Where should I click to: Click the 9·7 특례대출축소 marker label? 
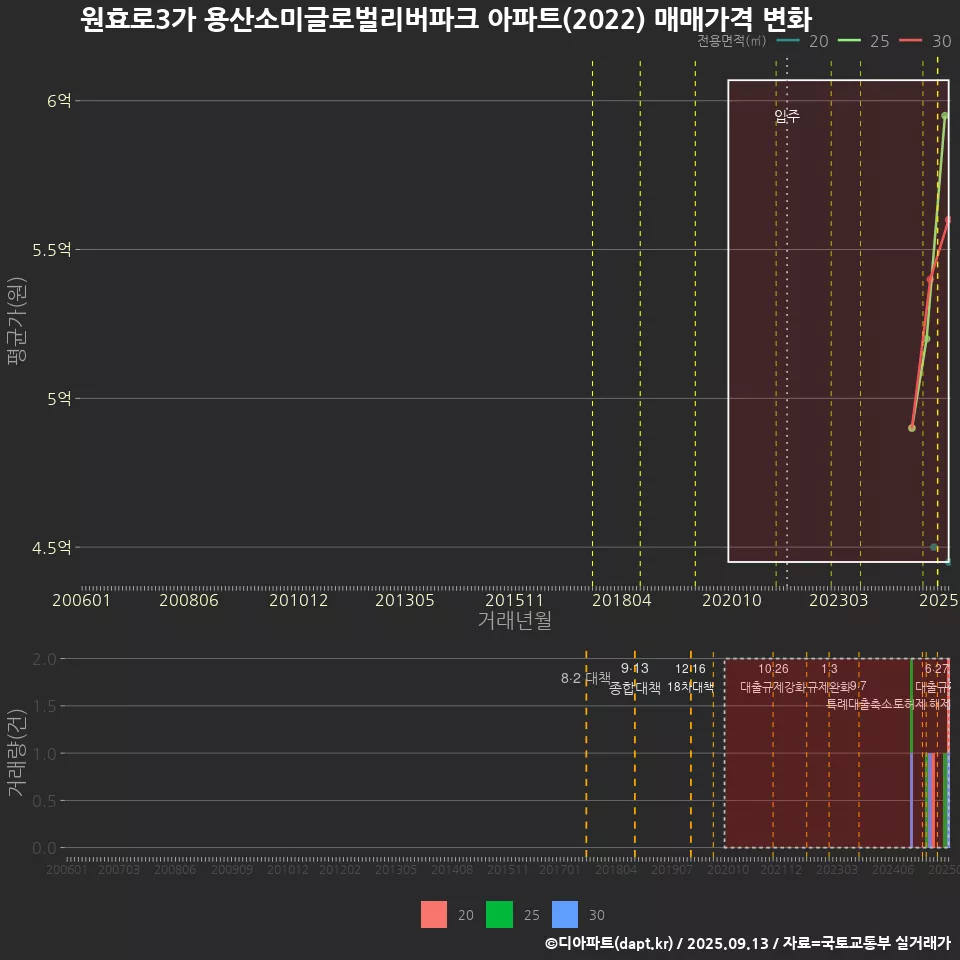(858, 695)
